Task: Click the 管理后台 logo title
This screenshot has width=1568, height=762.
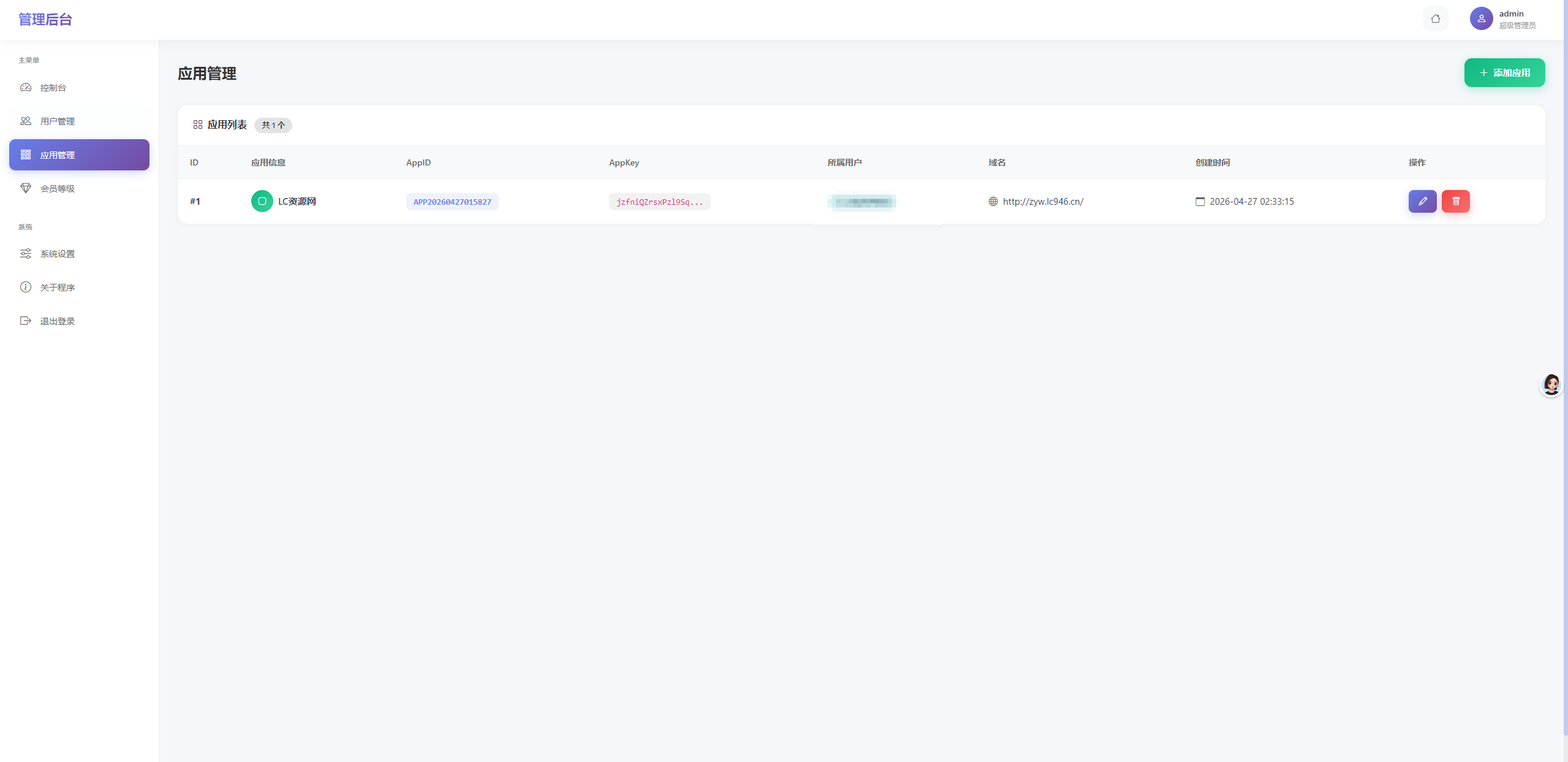Action: point(45,20)
